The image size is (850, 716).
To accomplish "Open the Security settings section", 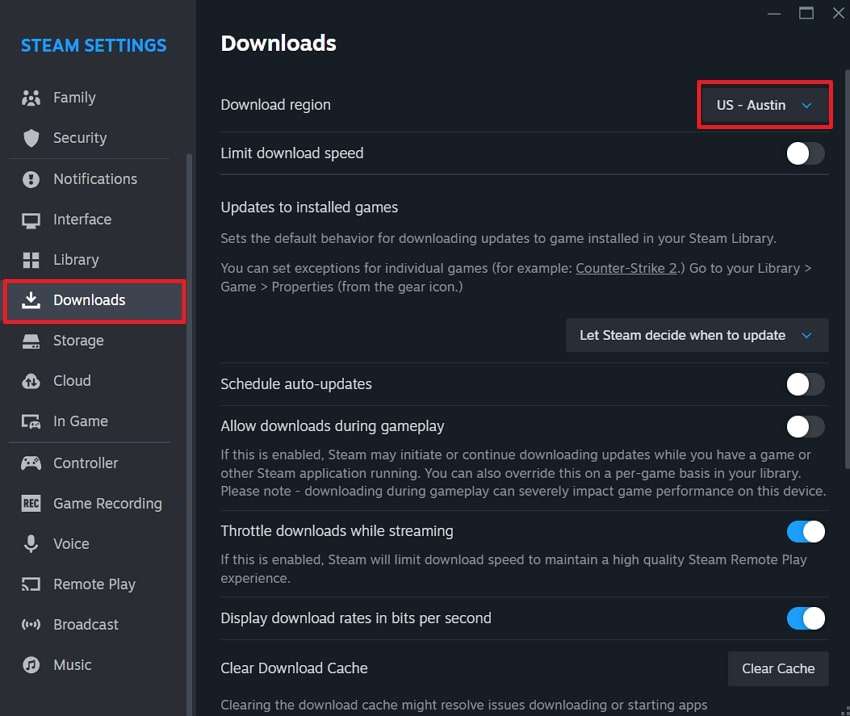I will (95, 138).
